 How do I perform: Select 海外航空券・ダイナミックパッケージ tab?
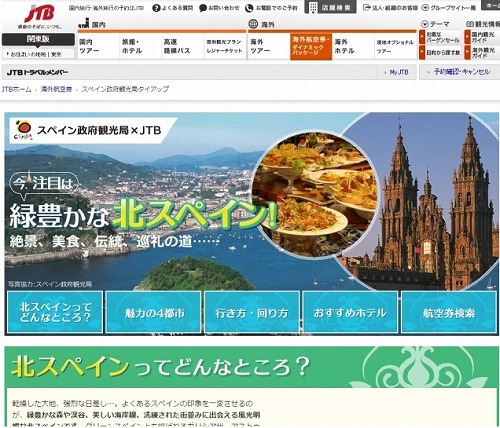[311, 46]
